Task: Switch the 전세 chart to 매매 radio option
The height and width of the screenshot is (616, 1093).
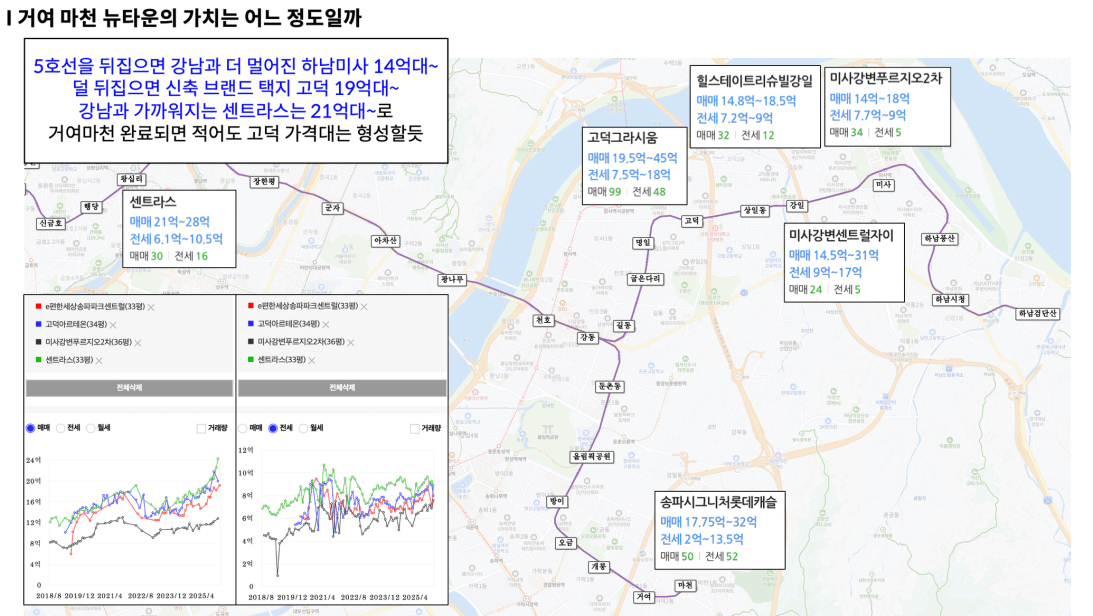Action: 243,428
